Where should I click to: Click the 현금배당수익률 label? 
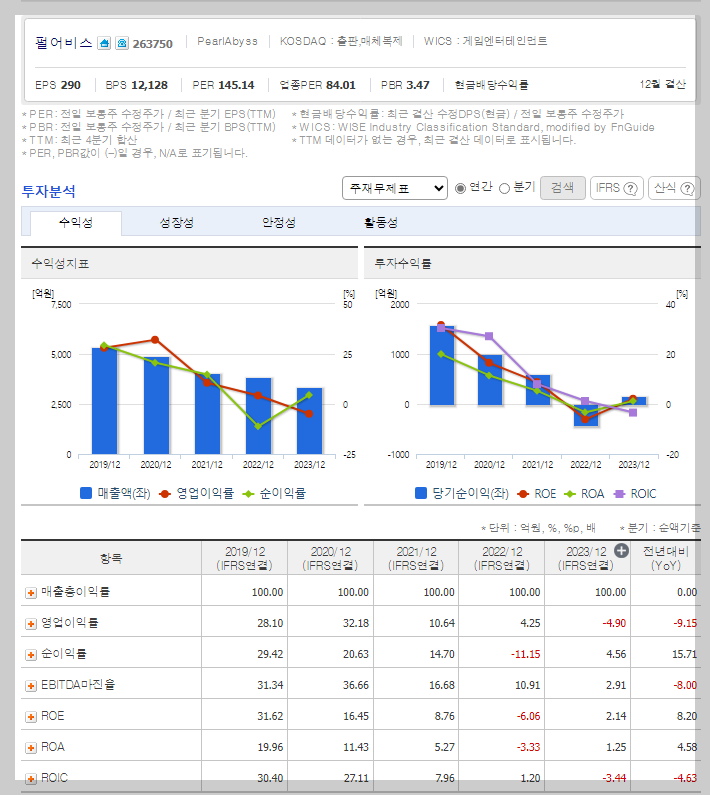491,85
